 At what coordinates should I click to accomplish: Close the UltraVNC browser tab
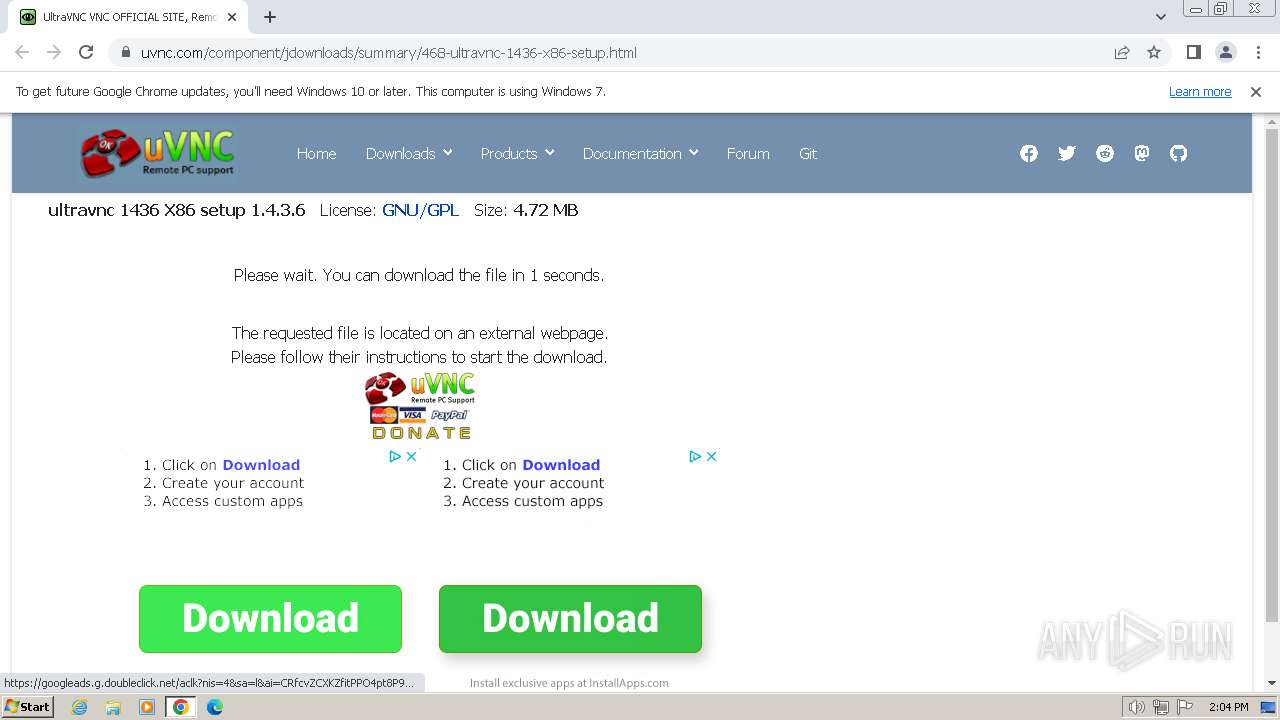coord(233,17)
